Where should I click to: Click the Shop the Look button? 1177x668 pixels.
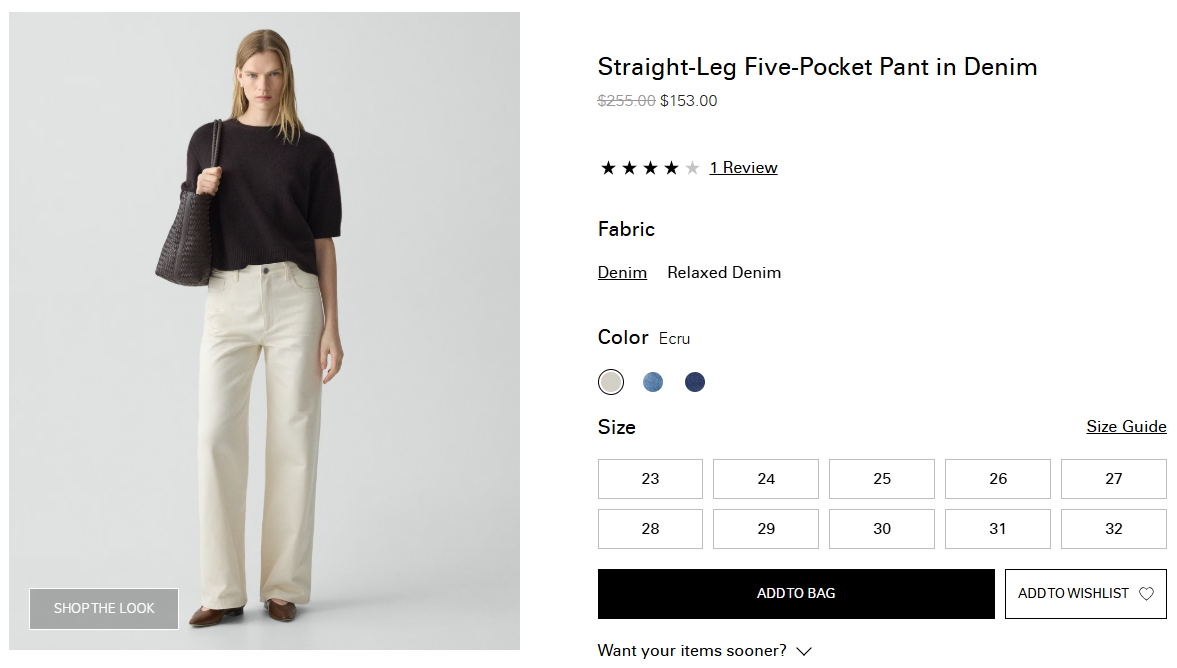(x=104, y=609)
